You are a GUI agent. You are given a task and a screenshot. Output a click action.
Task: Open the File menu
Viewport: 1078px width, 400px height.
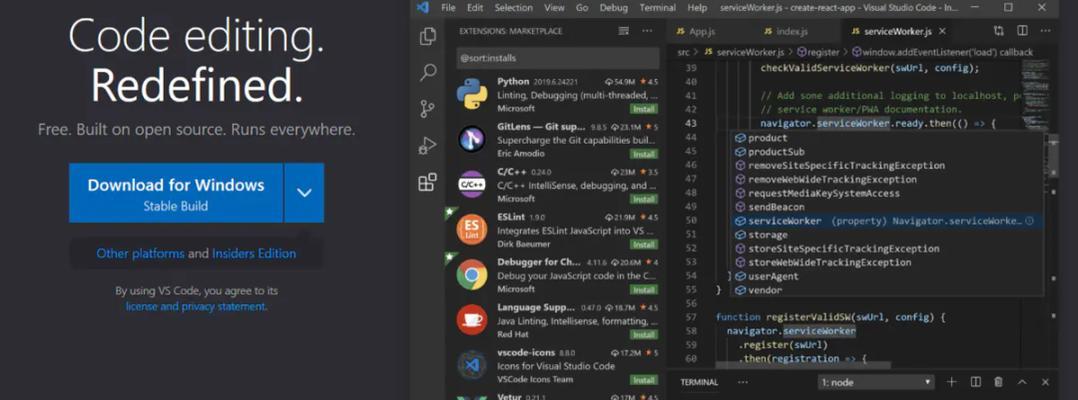point(448,8)
